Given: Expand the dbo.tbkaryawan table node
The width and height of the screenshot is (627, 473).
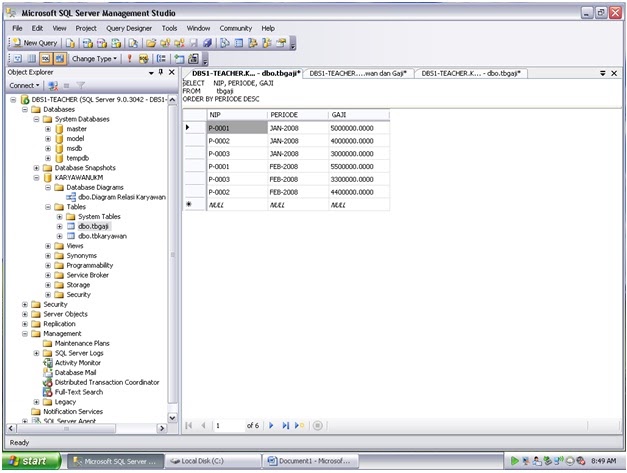Looking at the screenshot, I should 60,236.
